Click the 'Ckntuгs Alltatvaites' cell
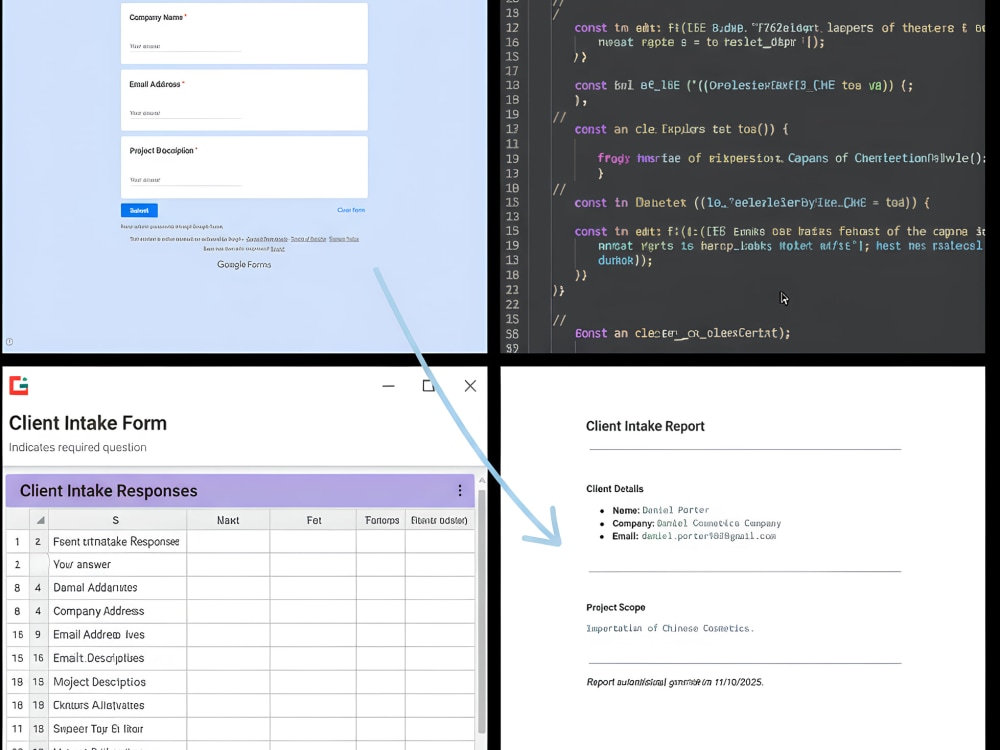The width and height of the screenshot is (1000, 750). click(117, 705)
